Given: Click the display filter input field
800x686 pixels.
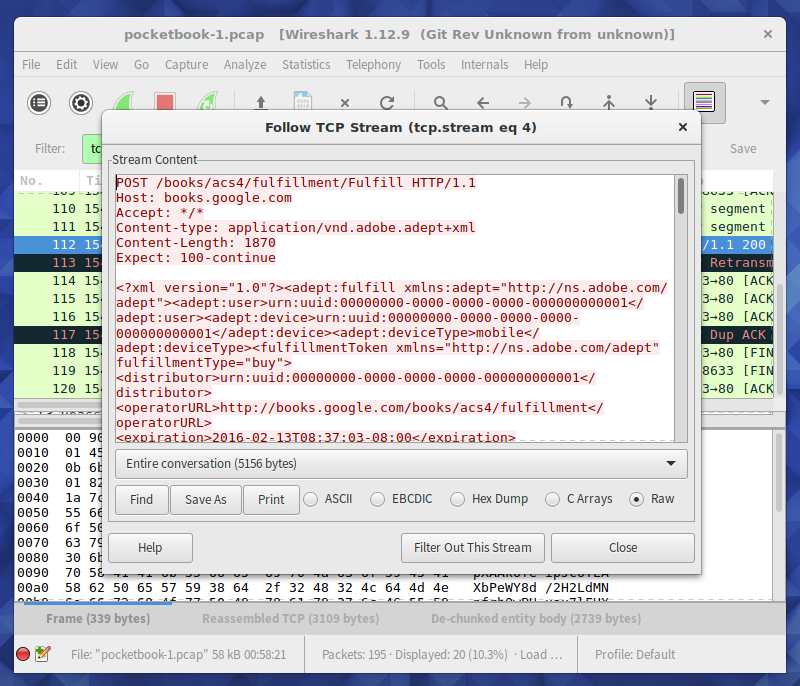Looking at the screenshot, I should pyautogui.click(x=92, y=148).
